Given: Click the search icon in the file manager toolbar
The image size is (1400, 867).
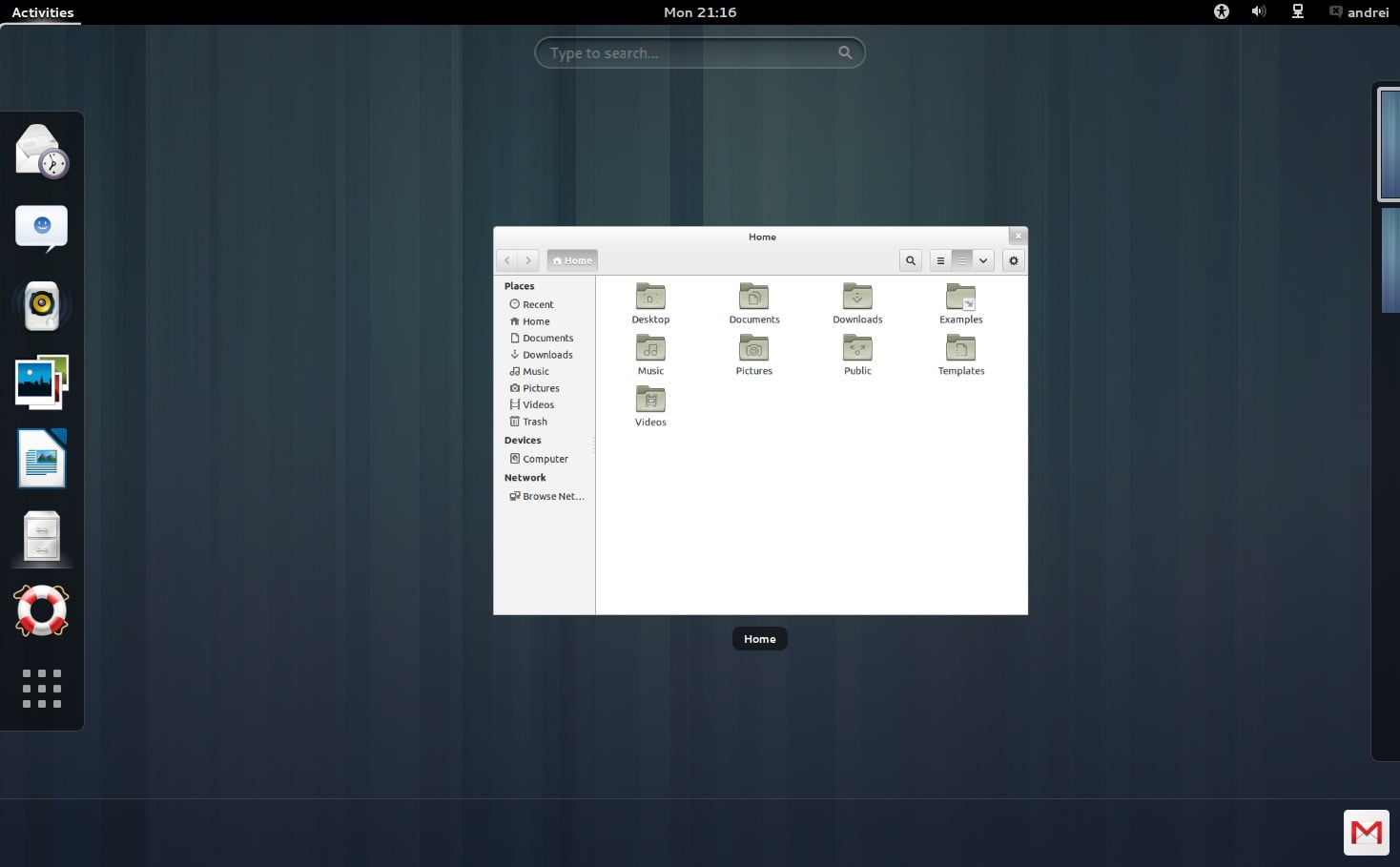Looking at the screenshot, I should 910,259.
